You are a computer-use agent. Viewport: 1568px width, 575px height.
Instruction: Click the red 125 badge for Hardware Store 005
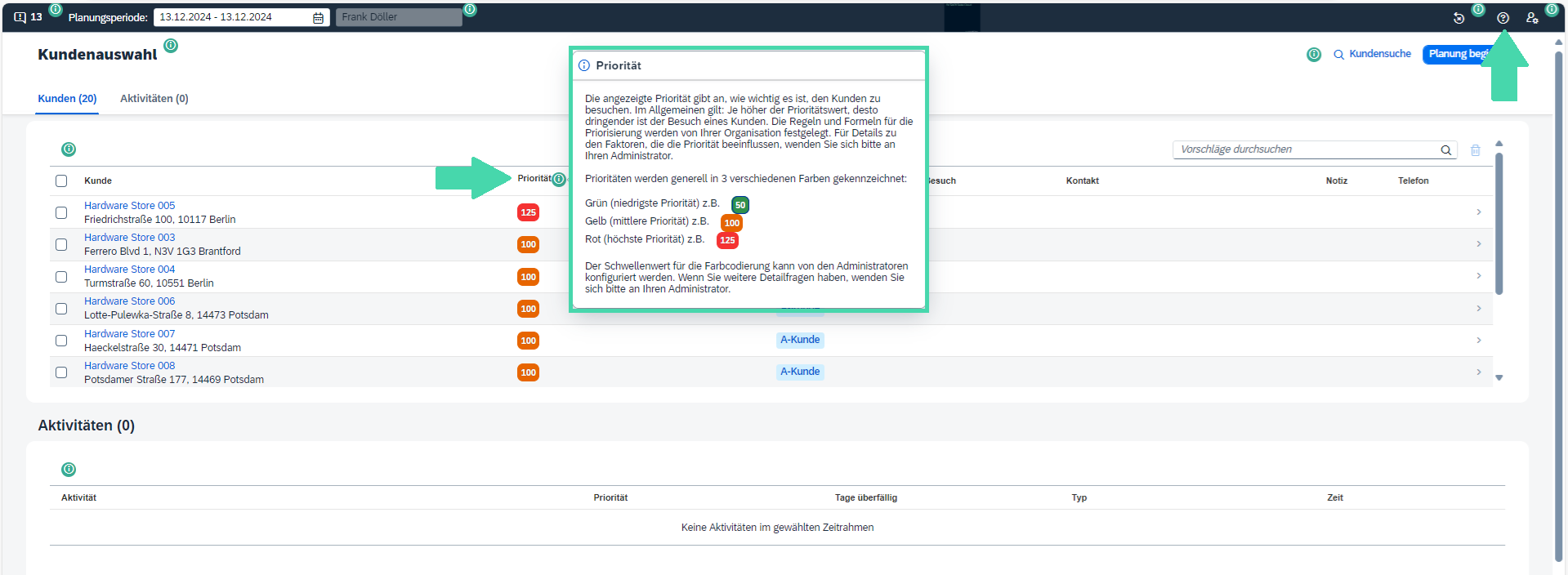[x=528, y=212]
